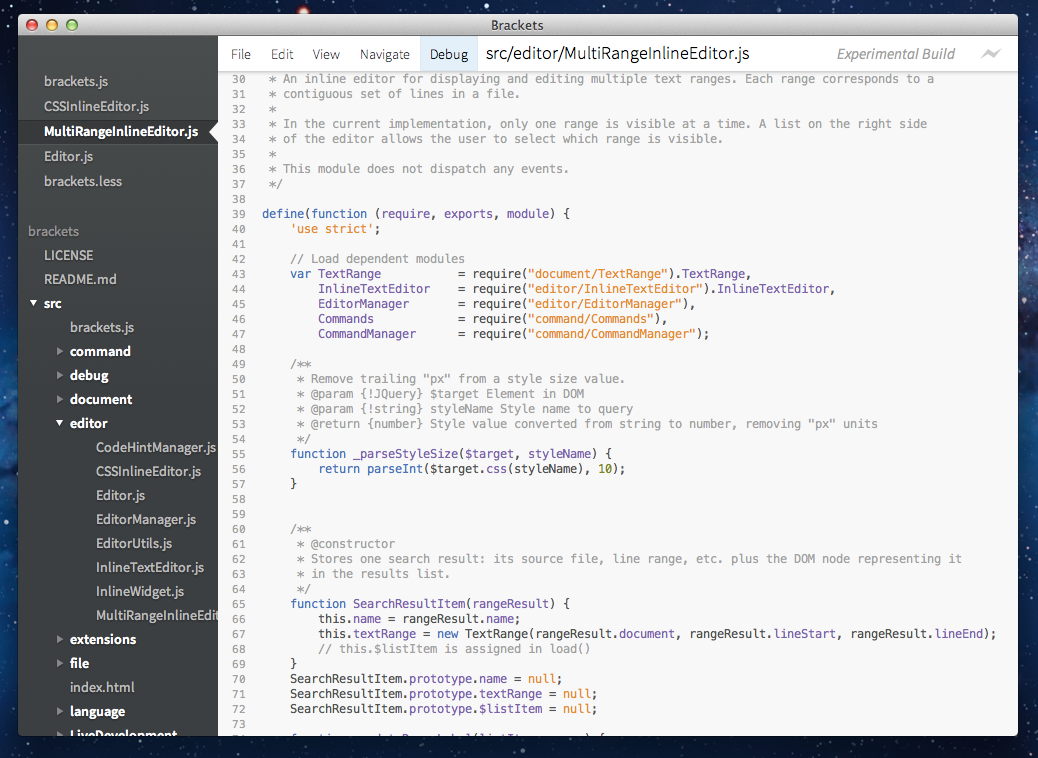Expand the document folder arrow
This screenshot has width=1038, height=758.
(60, 399)
